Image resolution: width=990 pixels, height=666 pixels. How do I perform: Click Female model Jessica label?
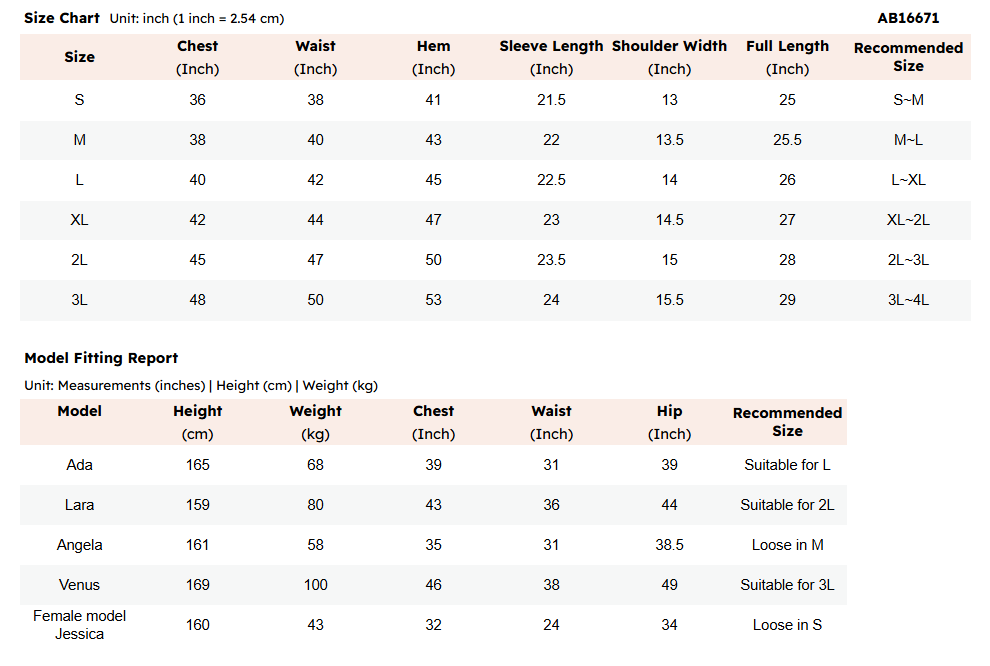80,625
